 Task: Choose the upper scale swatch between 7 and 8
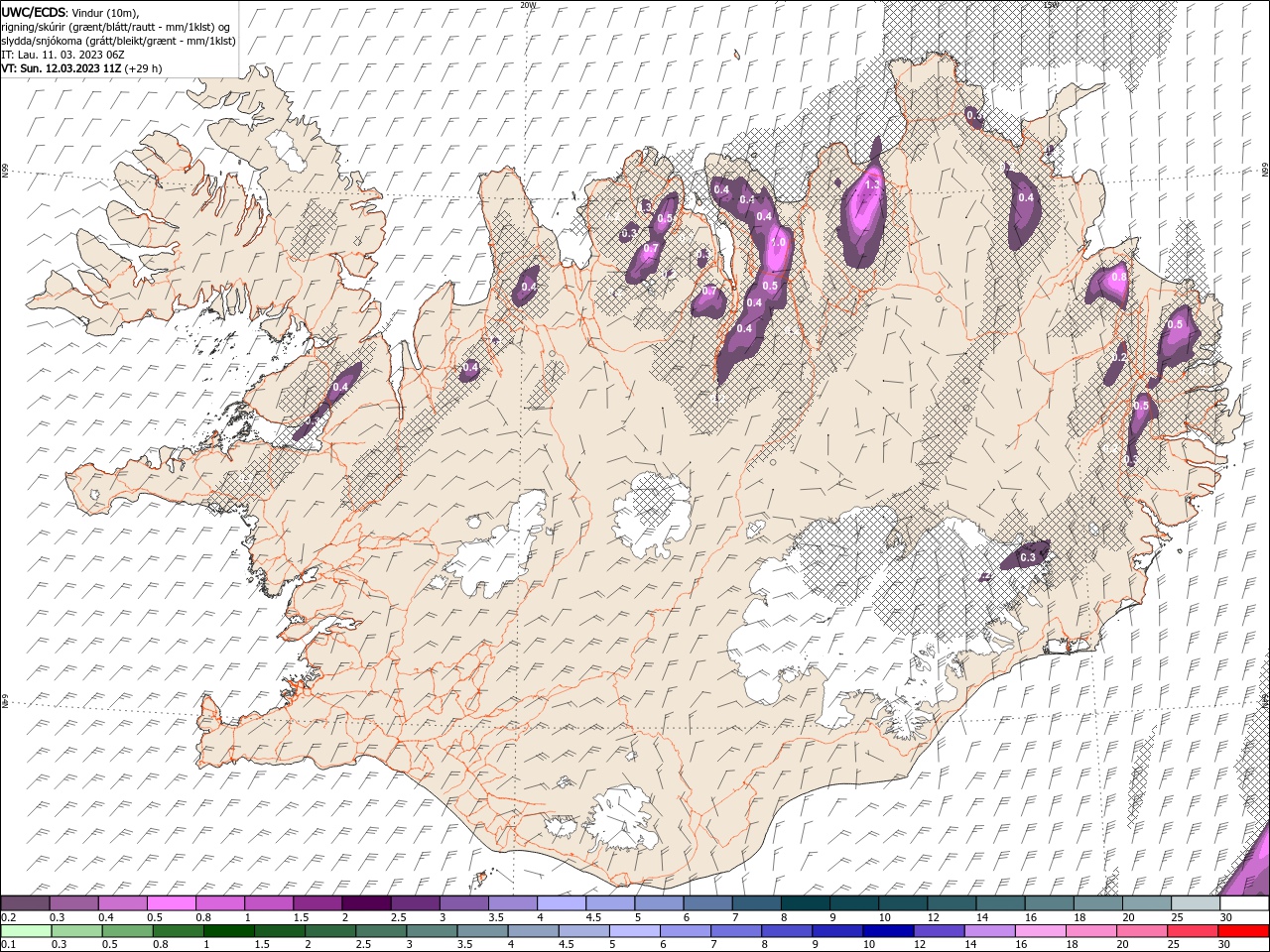coord(756,903)
